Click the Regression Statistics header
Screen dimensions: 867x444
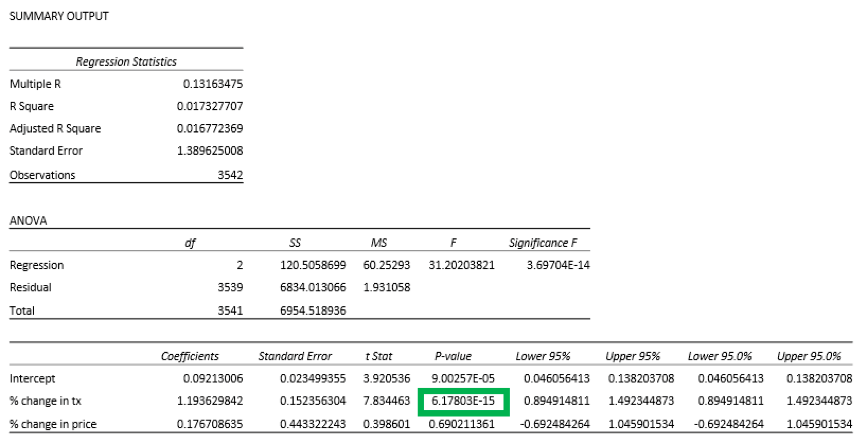point(126,61)
